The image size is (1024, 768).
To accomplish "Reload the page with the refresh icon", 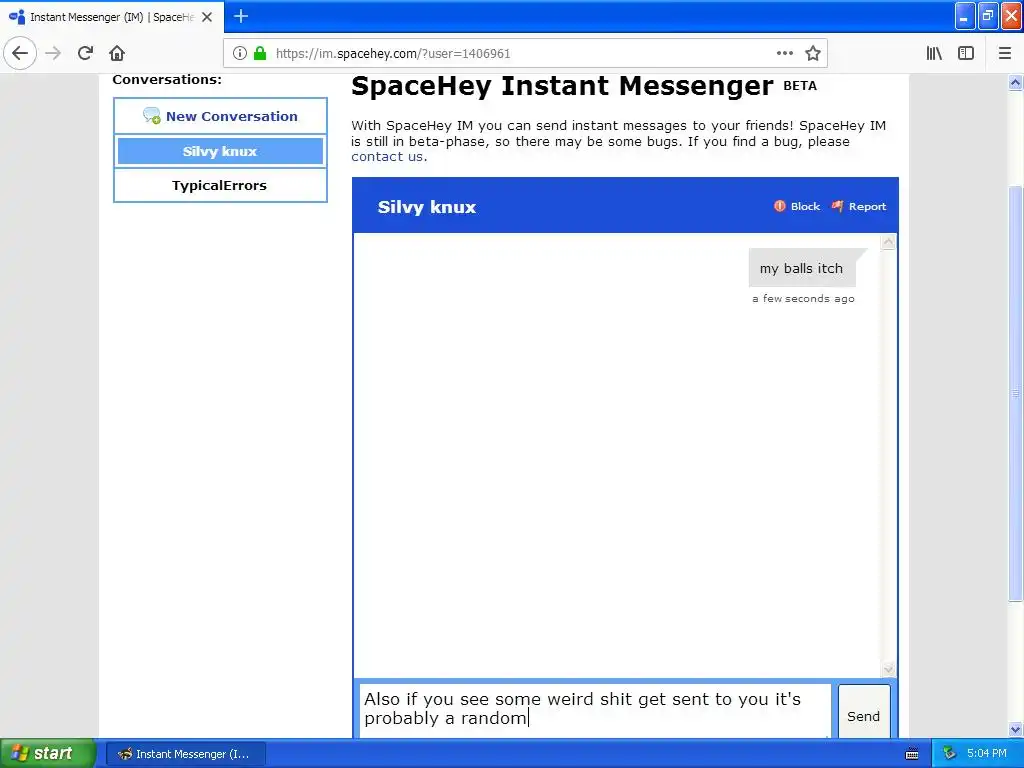I will (85, 54).
